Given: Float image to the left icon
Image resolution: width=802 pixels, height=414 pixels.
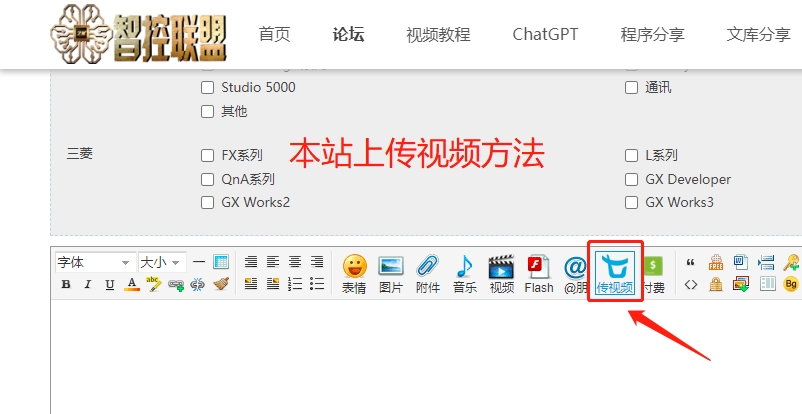Looking at the screenshot, I should point(251,284).
